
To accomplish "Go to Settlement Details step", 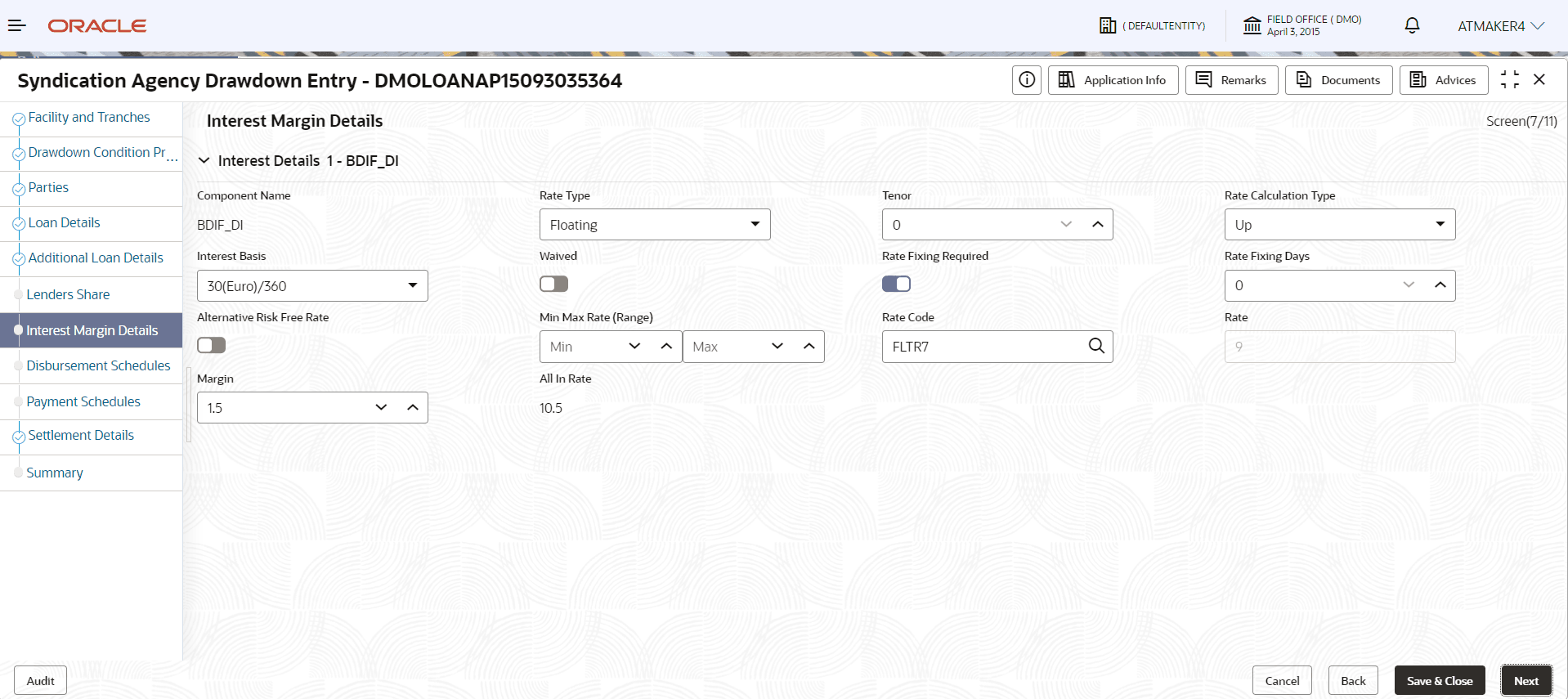I will [81, 436].
